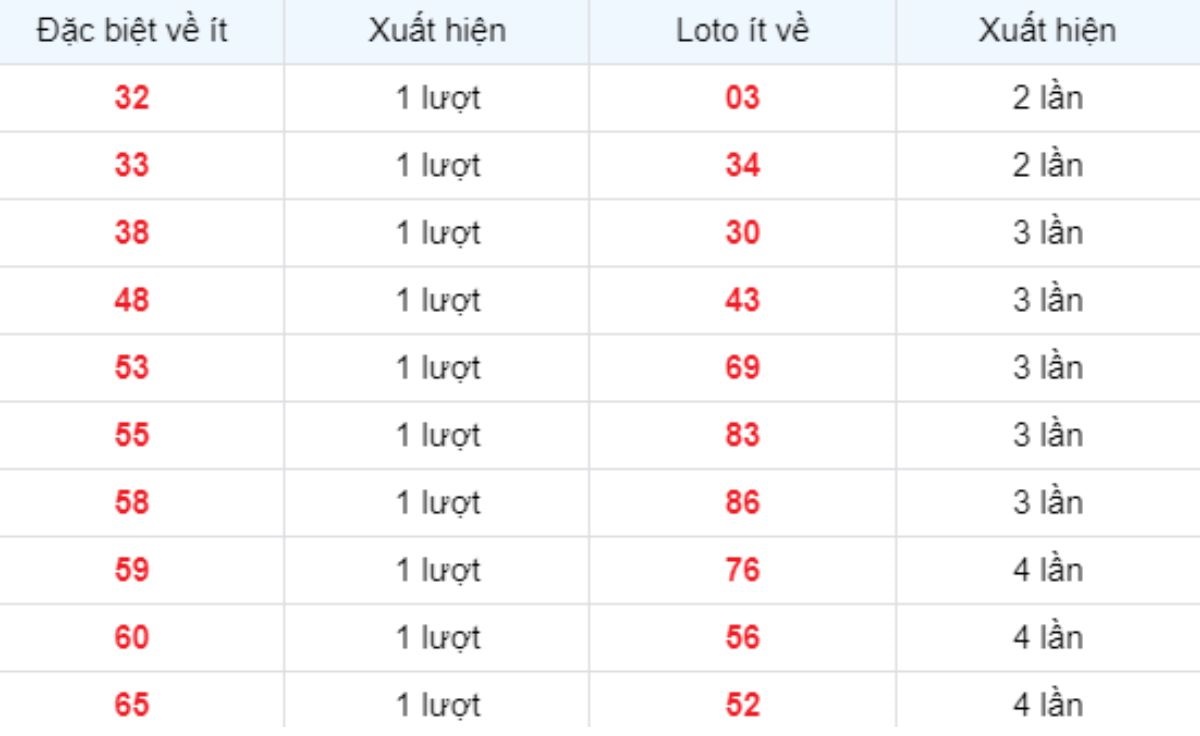Image resolution: width=1200 pixels, height=736 pixels.
Task: Select special number 53
Action: 132,368
